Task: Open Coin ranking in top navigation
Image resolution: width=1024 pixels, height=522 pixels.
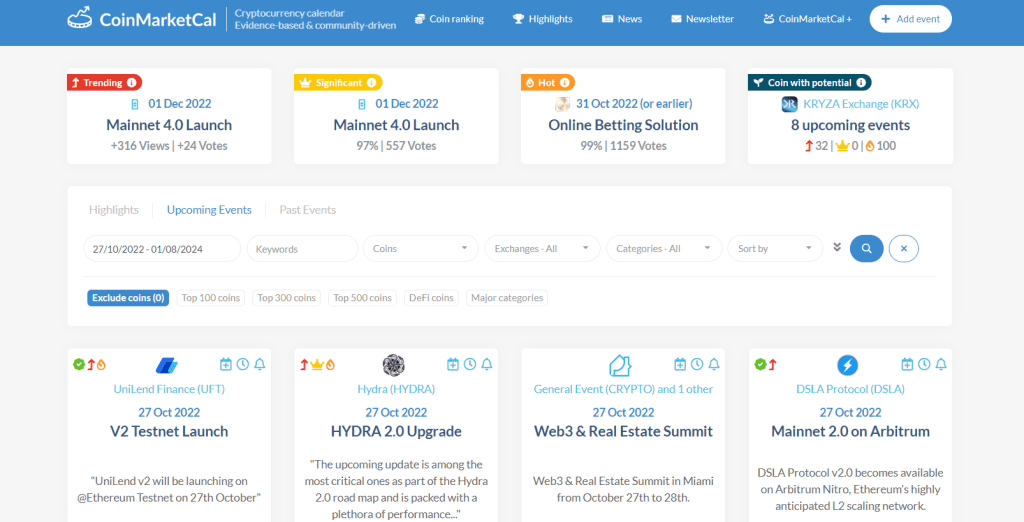Action: pyautogui.click(x=449, y=19)
